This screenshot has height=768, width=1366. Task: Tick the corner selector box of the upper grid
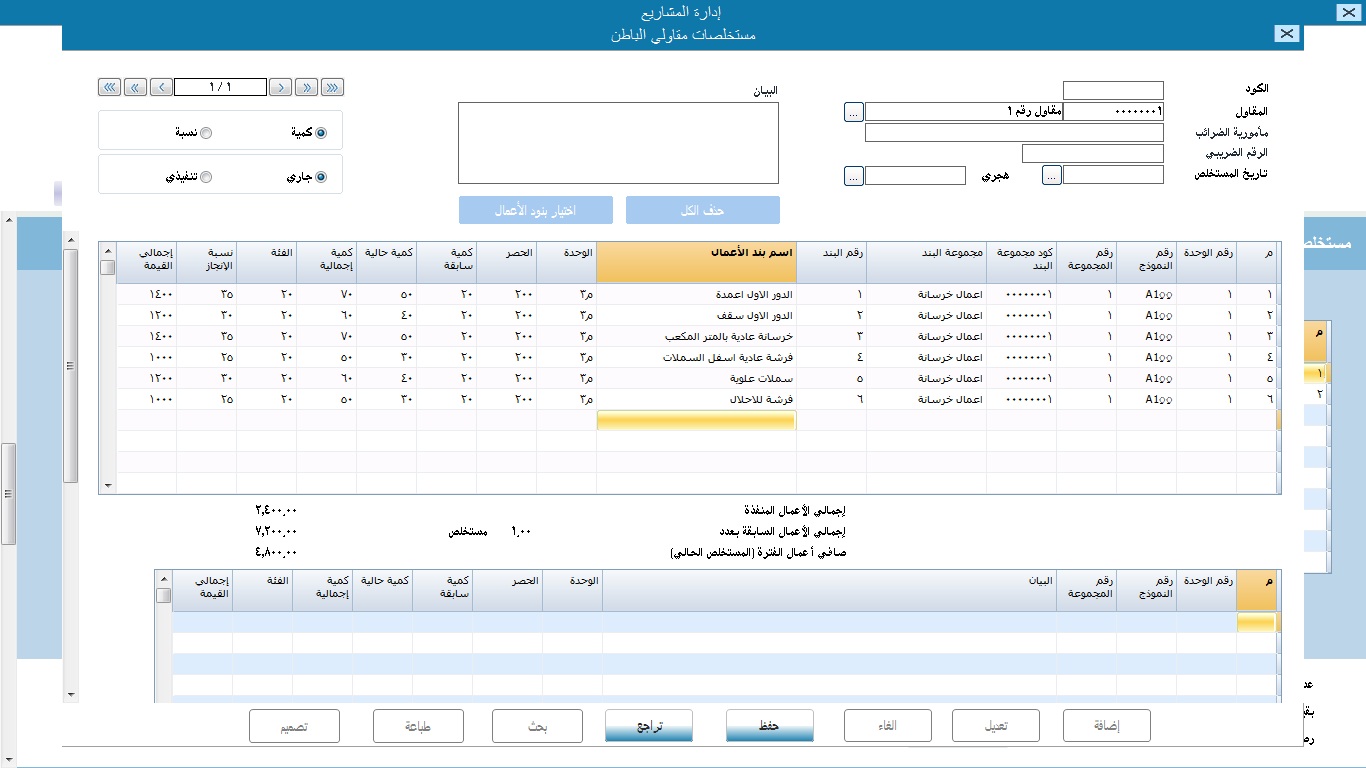pos(108,268)
